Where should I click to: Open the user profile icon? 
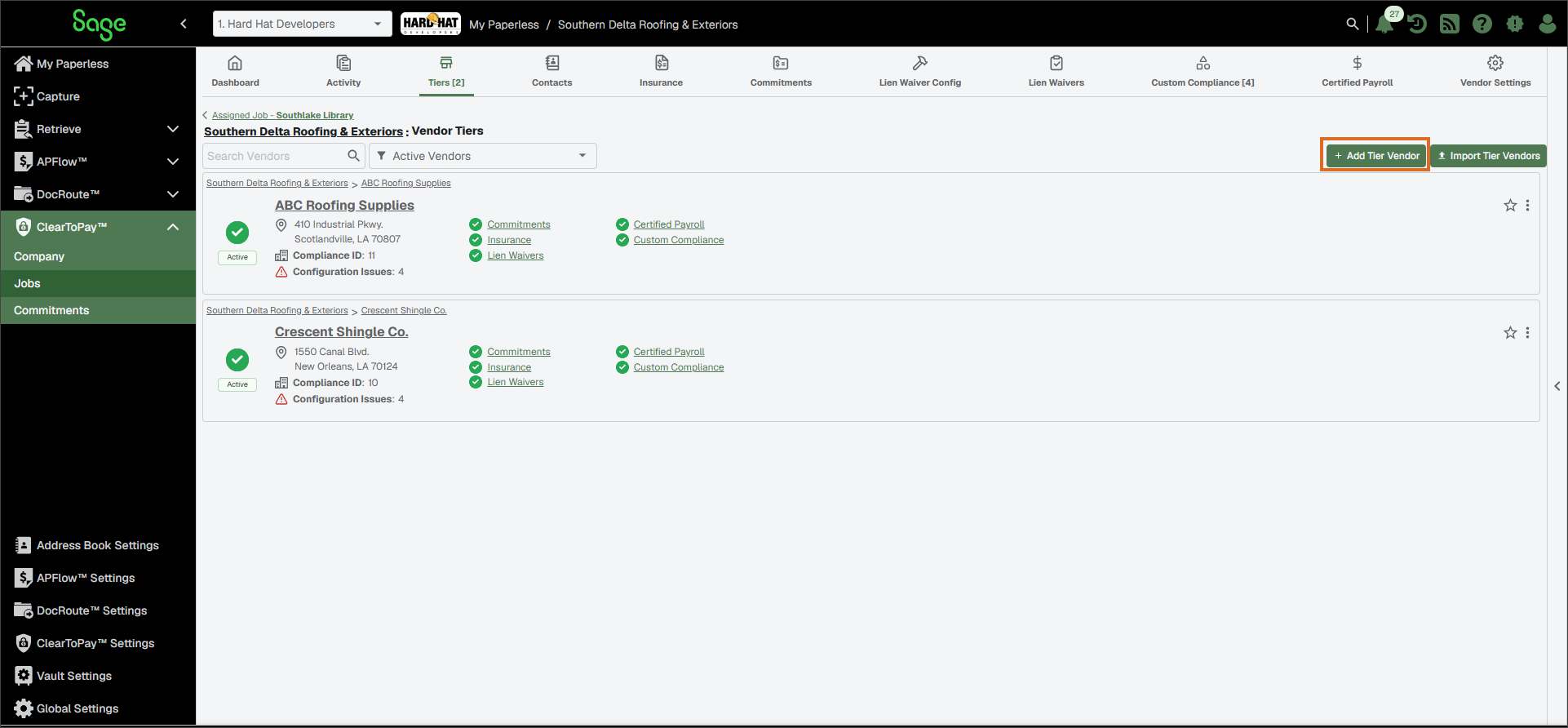[1547, 24]
